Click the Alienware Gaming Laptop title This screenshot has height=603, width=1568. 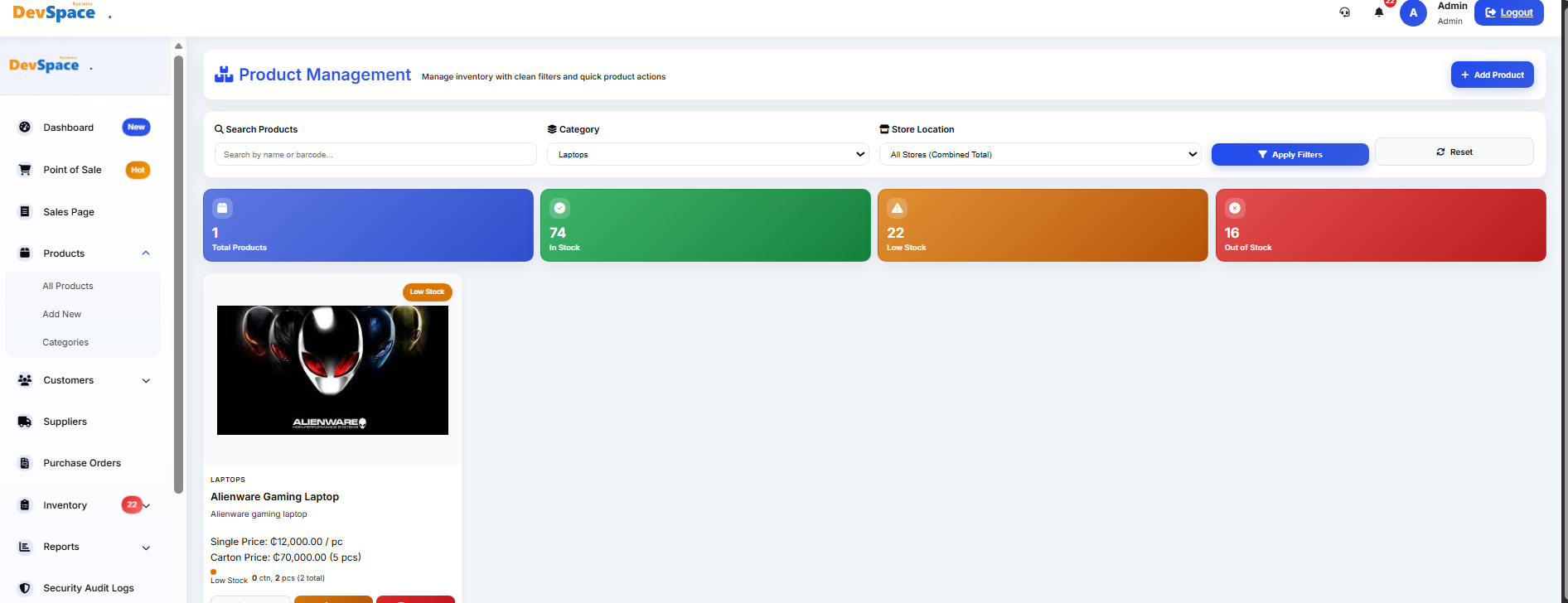(x=274, y=497)
